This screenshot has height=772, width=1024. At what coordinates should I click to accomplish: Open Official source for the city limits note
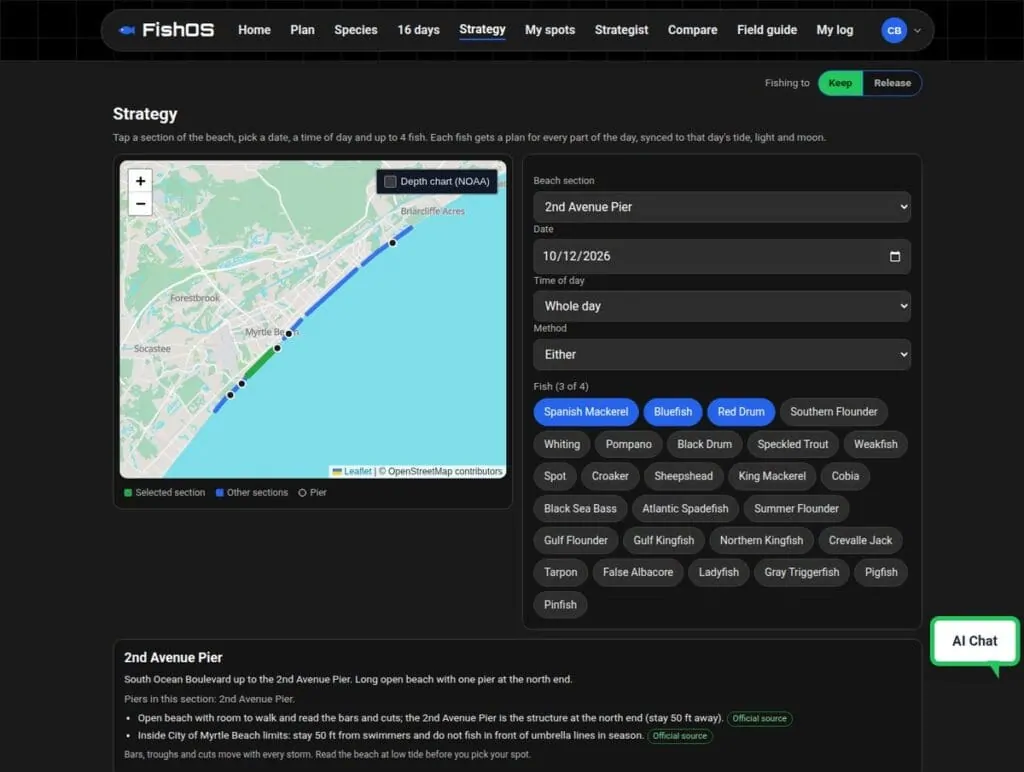point(680,736)
